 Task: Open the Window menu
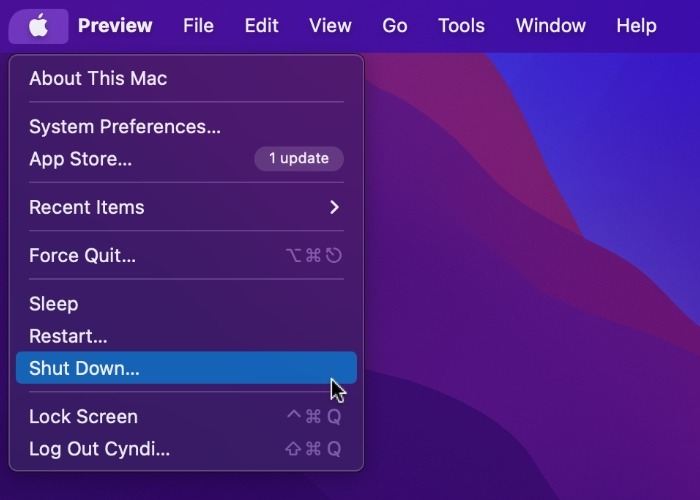coord(550,26)
